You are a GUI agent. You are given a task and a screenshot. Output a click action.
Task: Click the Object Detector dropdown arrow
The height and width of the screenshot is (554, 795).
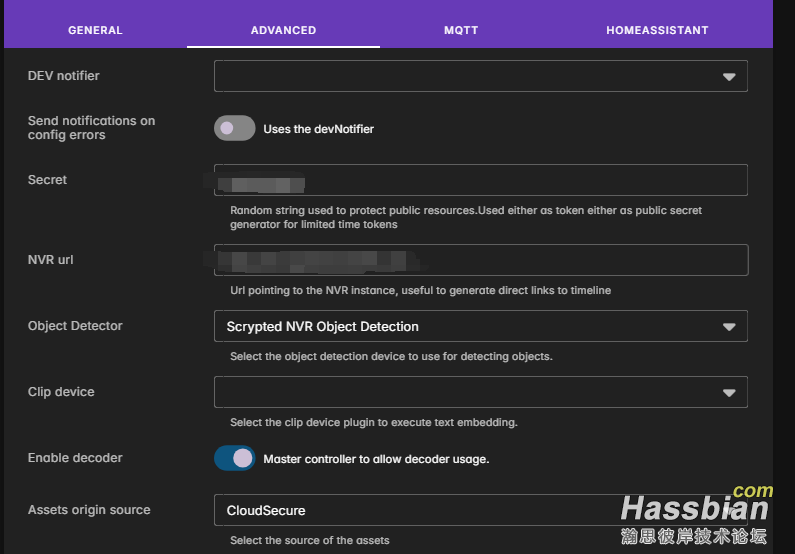(729, 327)
